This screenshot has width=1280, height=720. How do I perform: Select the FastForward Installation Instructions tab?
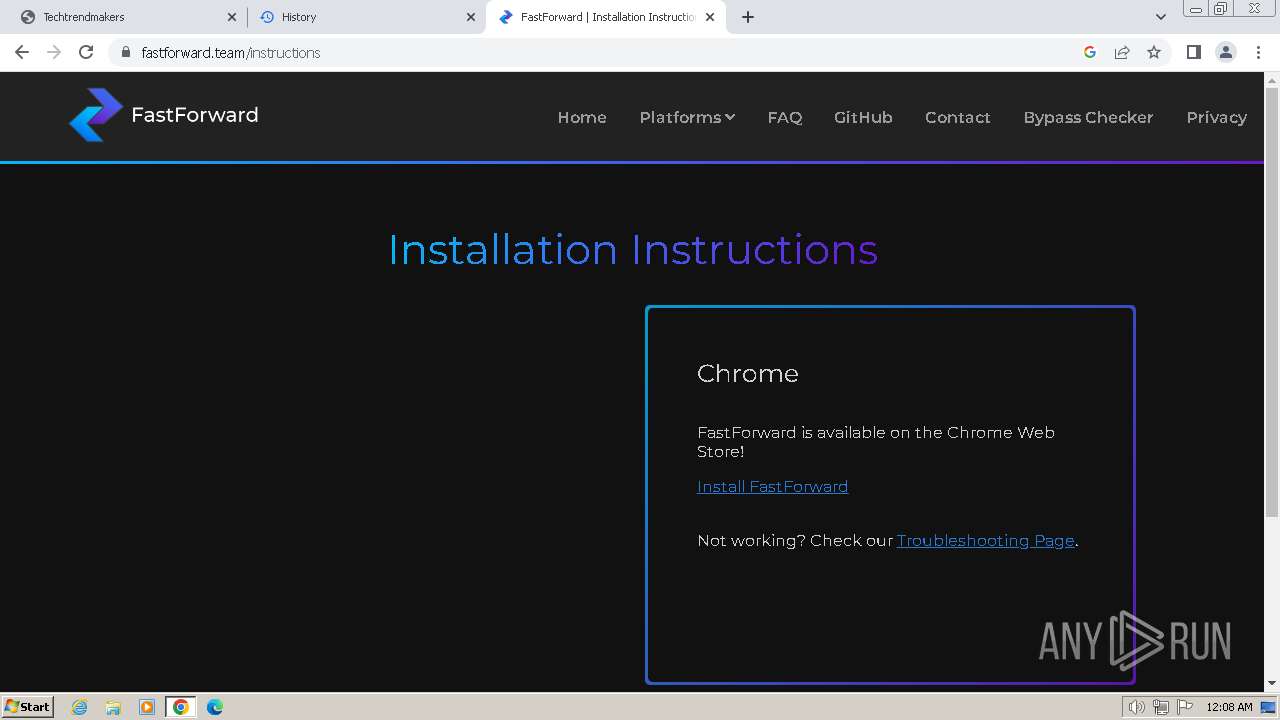point(605,17)
